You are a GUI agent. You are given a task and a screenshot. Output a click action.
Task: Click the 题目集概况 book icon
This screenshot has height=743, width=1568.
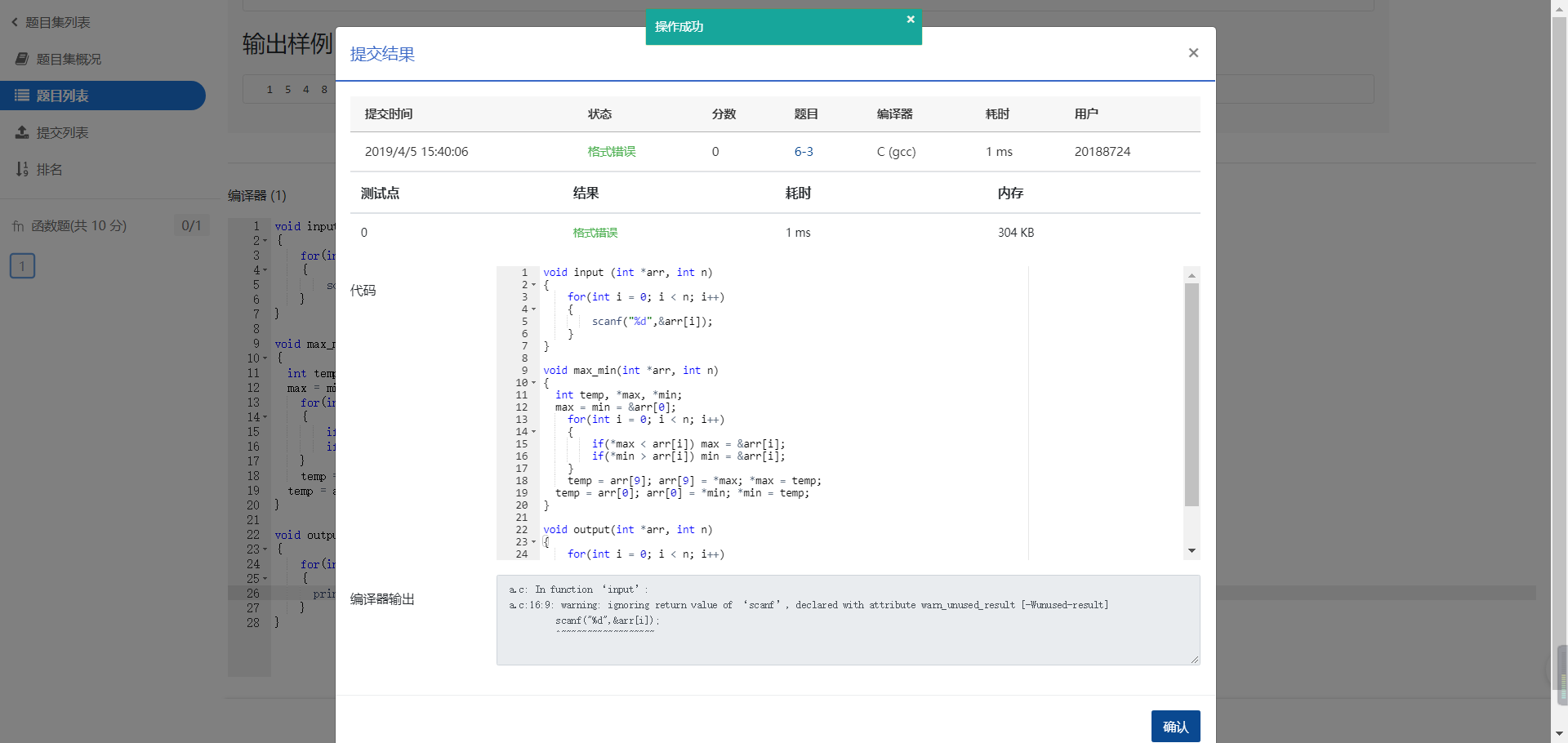coord(22,59)
